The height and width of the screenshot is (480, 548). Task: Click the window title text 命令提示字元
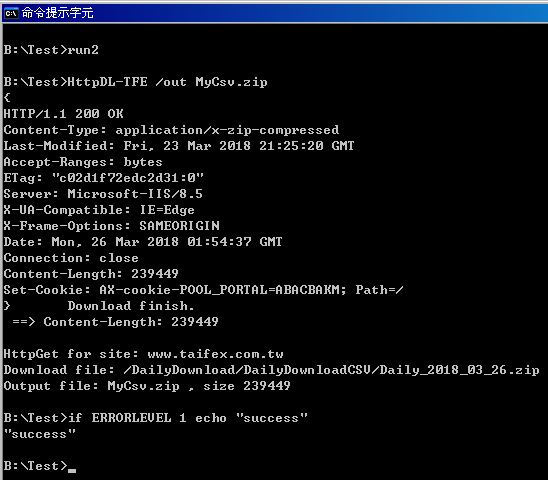[58, 13]
